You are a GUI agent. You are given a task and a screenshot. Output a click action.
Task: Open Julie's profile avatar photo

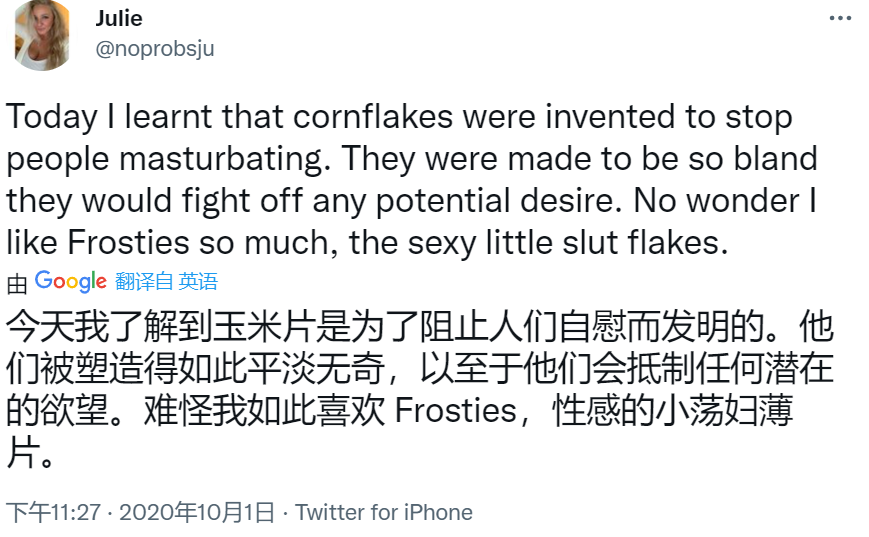43,34
